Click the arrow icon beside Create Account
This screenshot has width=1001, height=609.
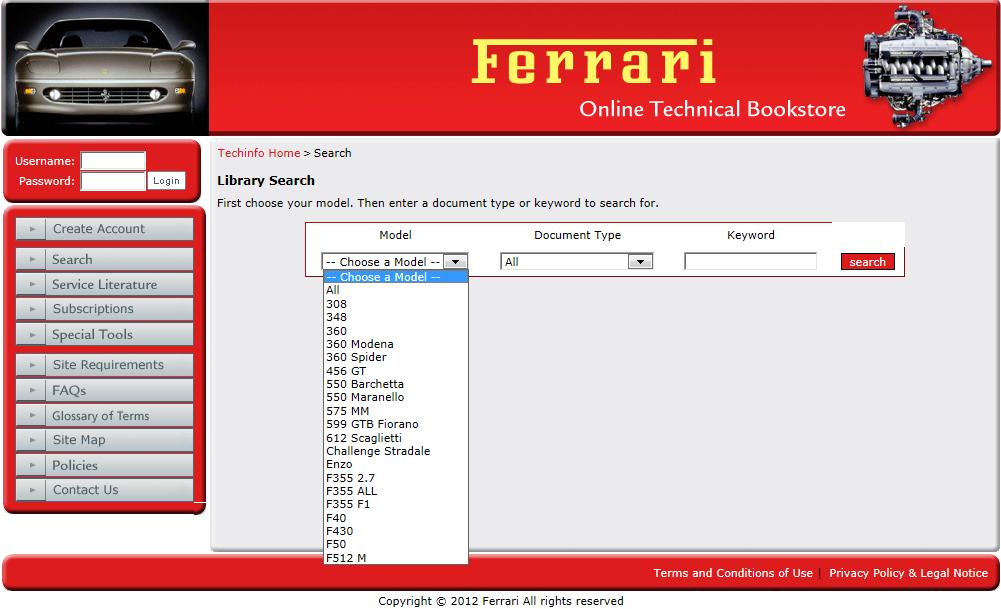[x=32, y=229]
